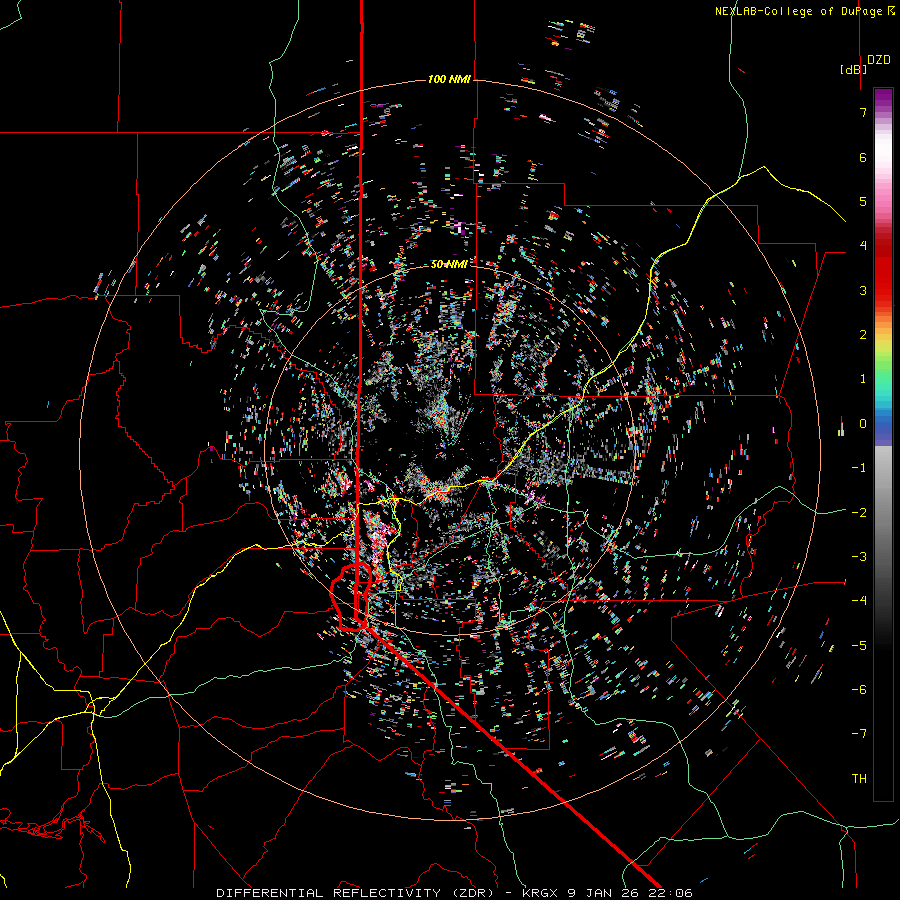The height and width of the screenshot is (900, 900).
Task: Click the -5 value on color scale
Action: point(859,646)
